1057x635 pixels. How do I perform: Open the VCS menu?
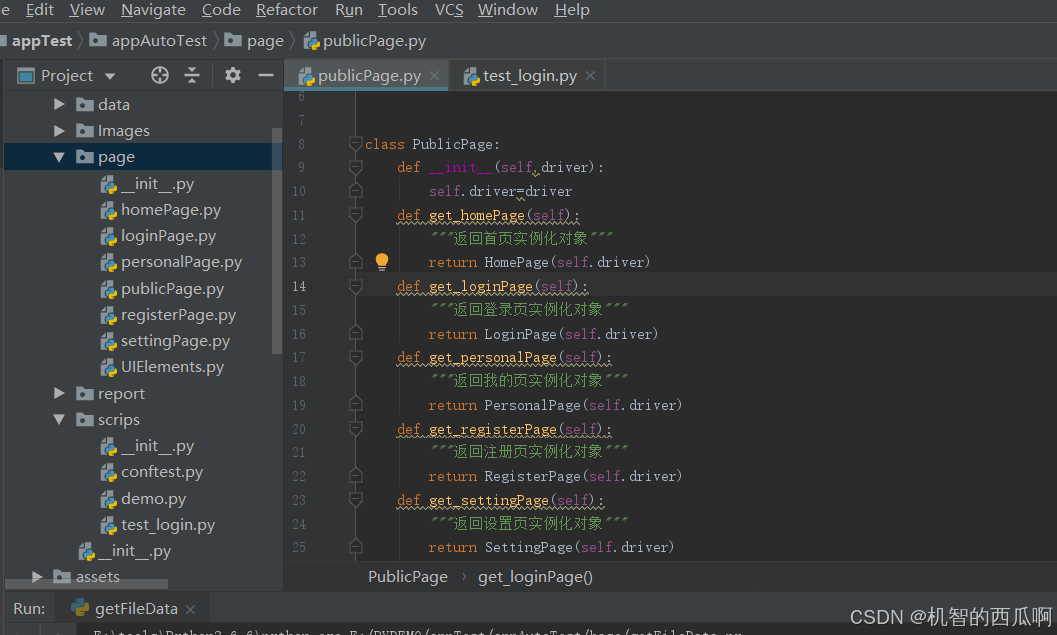click(x=449, y=10)
